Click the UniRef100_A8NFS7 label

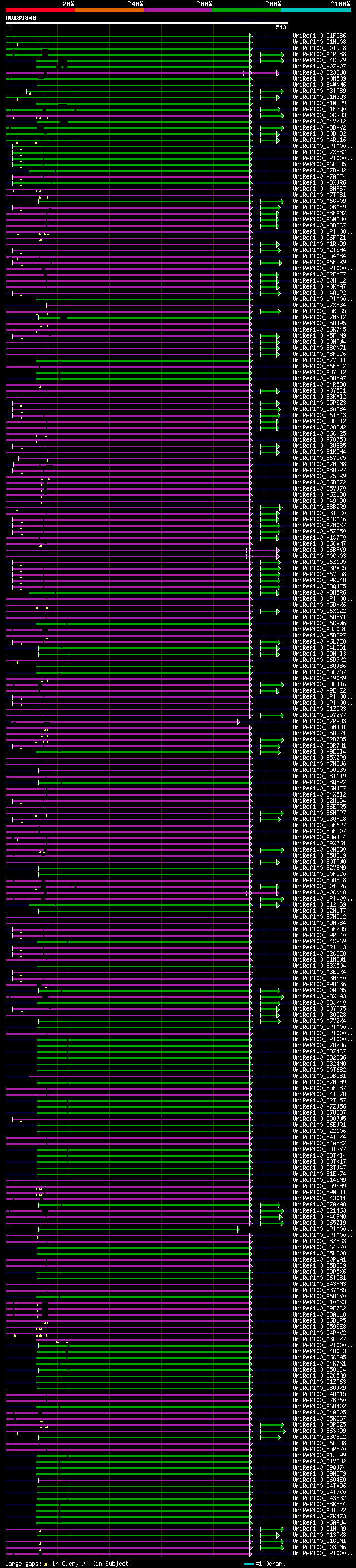point(319,189)
